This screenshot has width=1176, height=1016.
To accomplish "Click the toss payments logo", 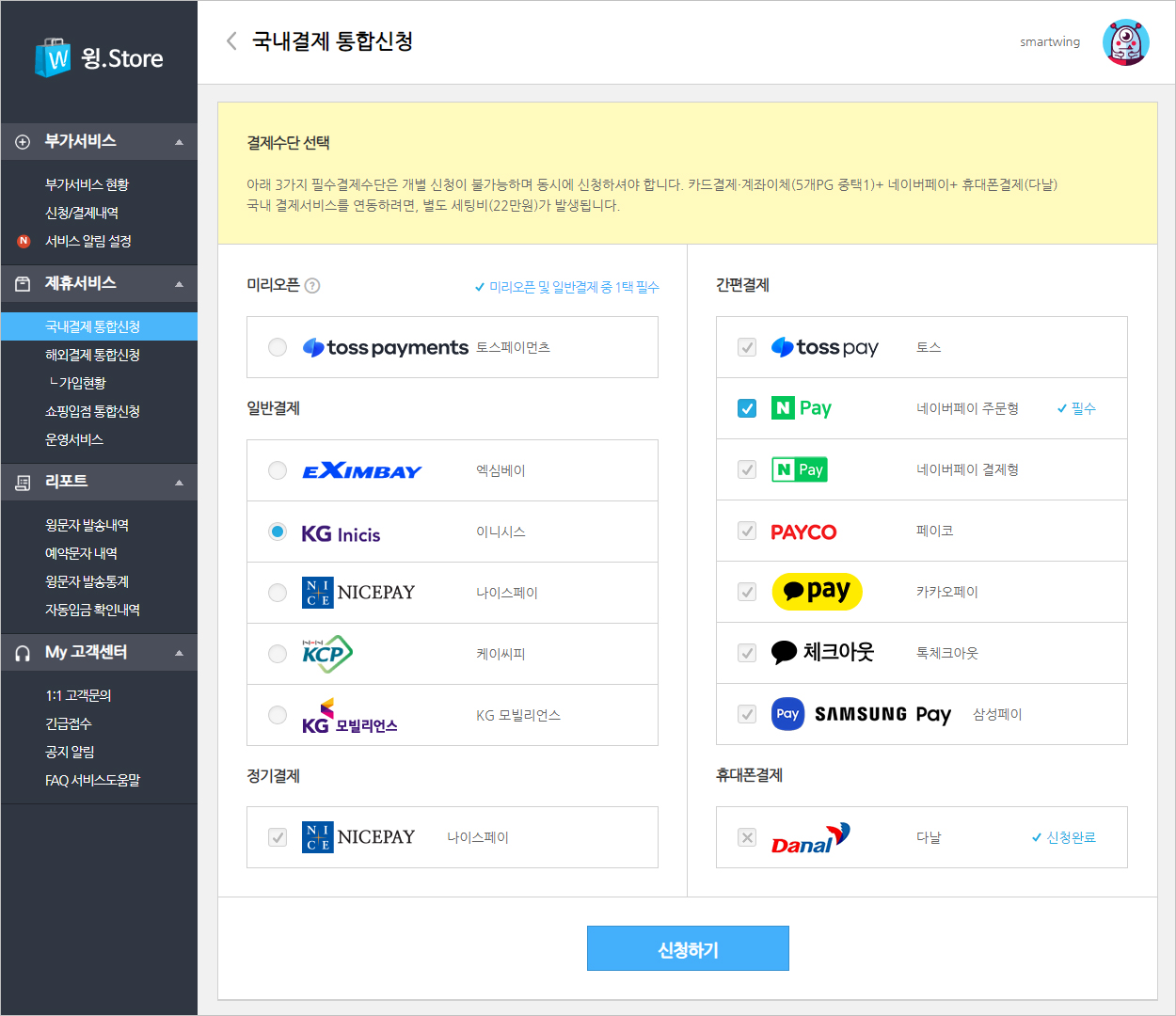I will click(385, 347).
